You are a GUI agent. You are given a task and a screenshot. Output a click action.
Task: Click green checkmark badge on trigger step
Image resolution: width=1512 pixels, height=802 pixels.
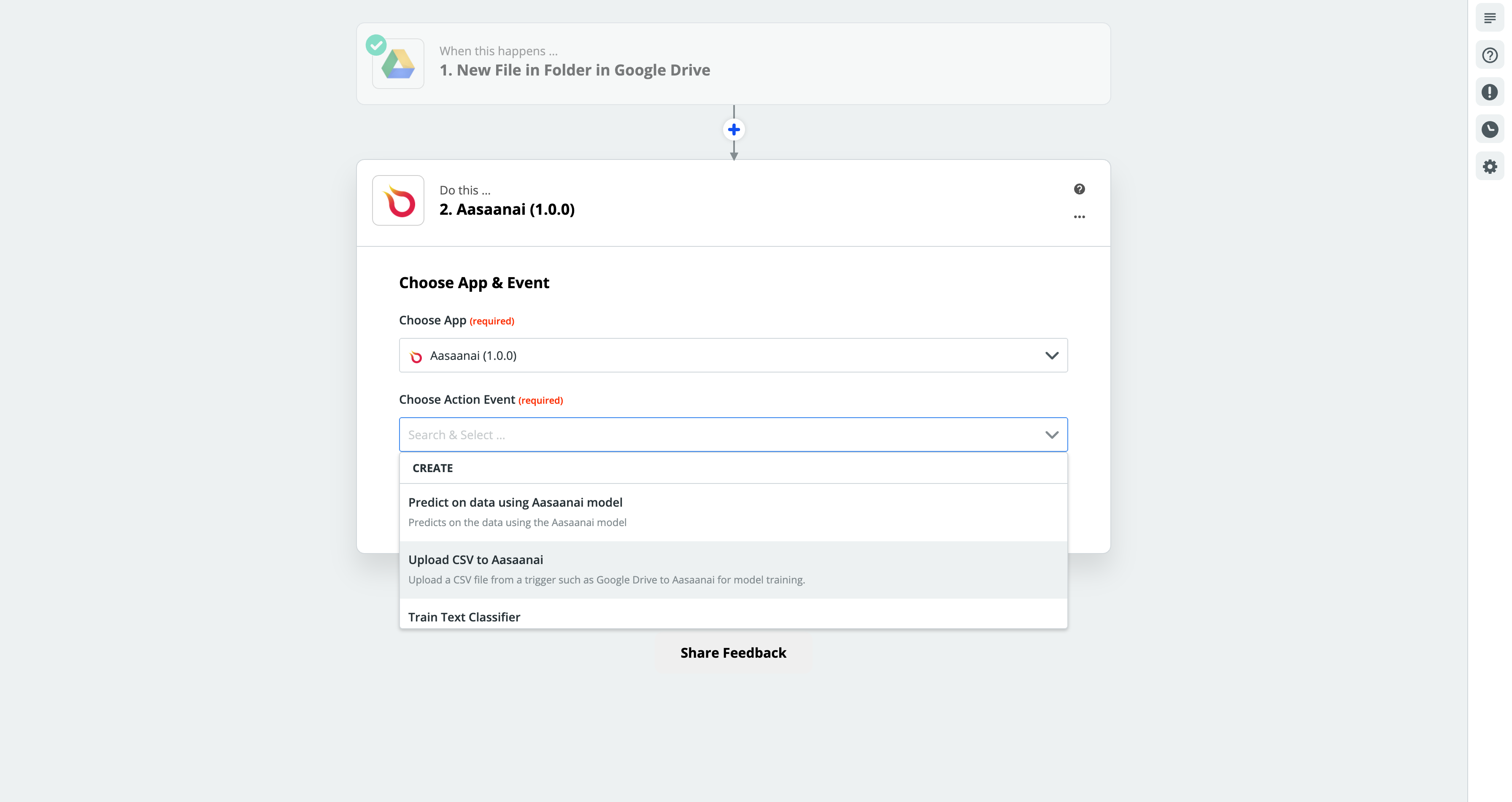tap(376, 45)
